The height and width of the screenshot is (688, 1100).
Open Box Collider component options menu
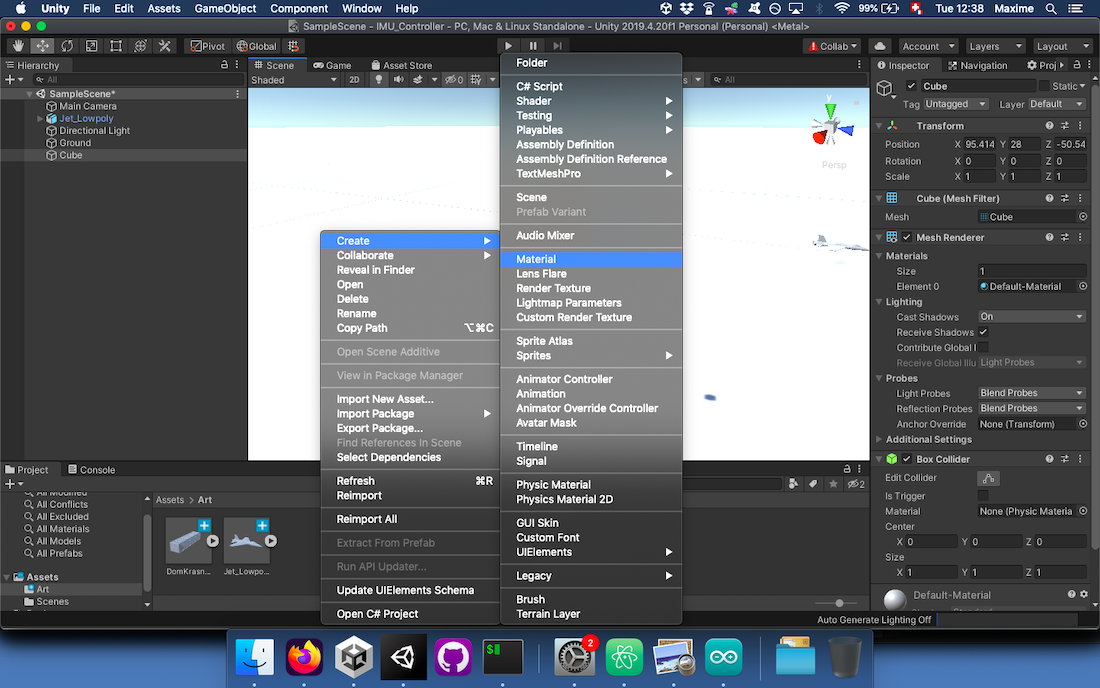tap(1080, 459)
